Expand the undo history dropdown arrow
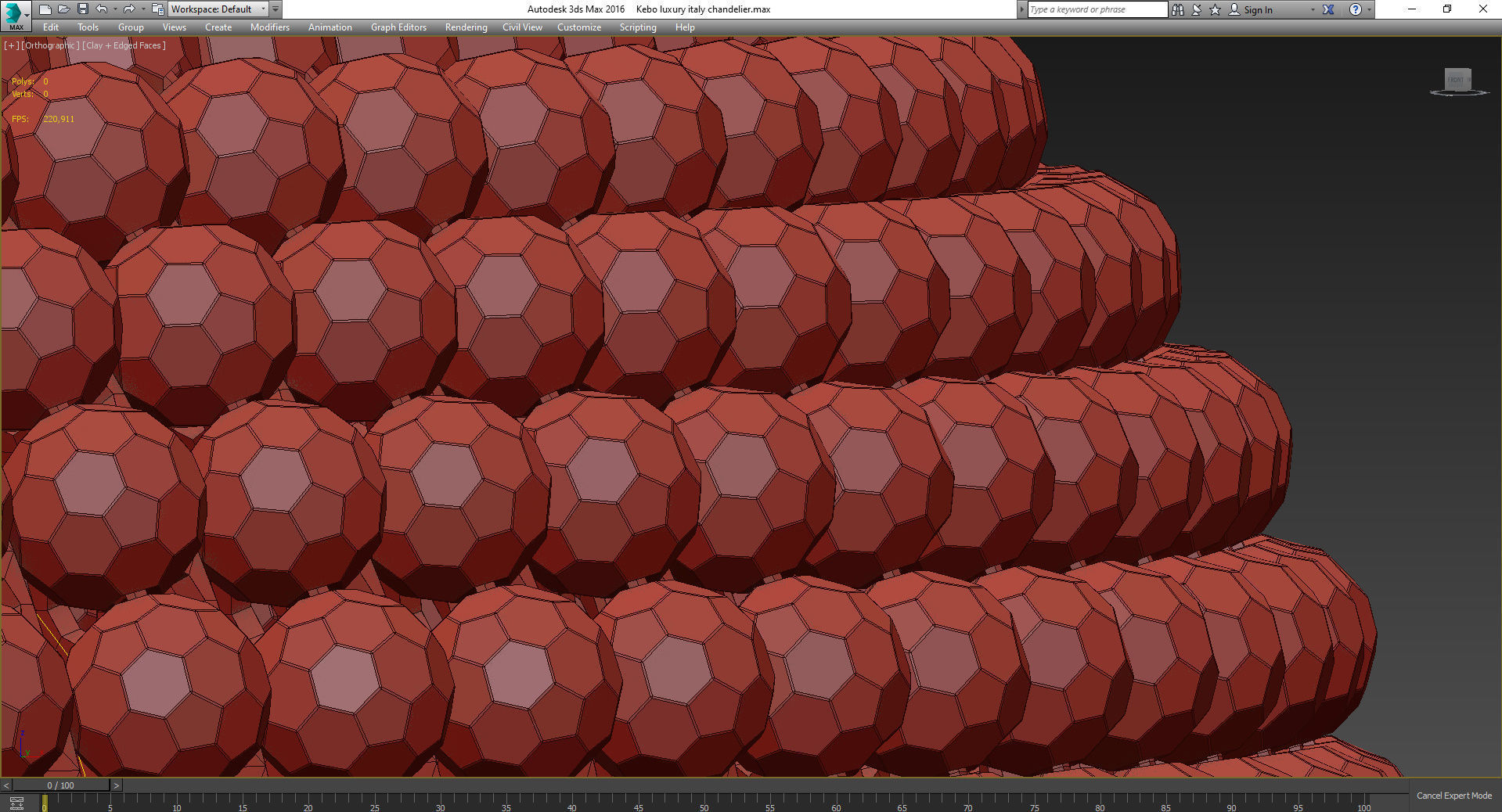Viewport: 1502px width, 812px height. [x=115, y=9]
